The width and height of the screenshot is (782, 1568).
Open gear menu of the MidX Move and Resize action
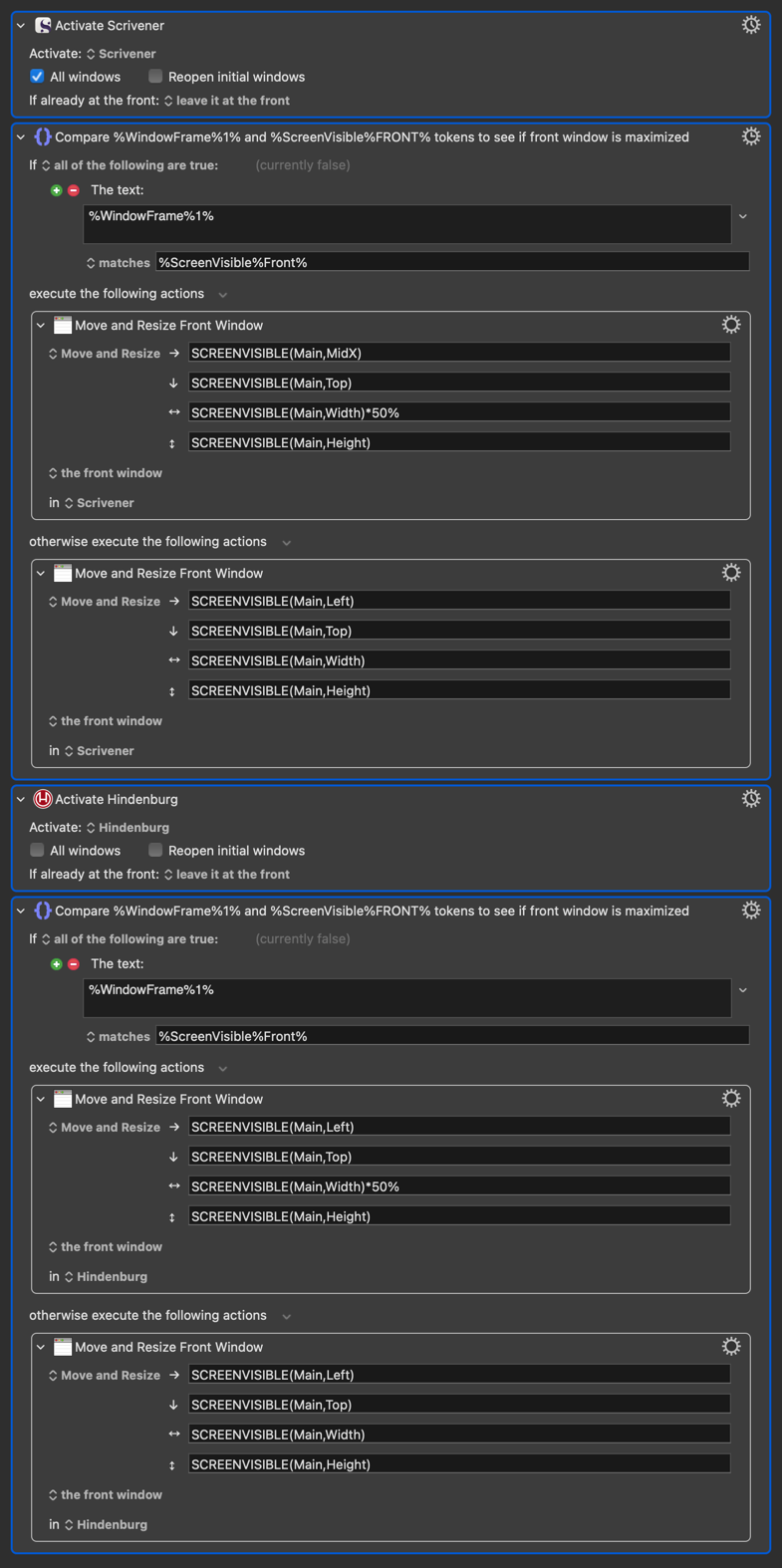731,325
